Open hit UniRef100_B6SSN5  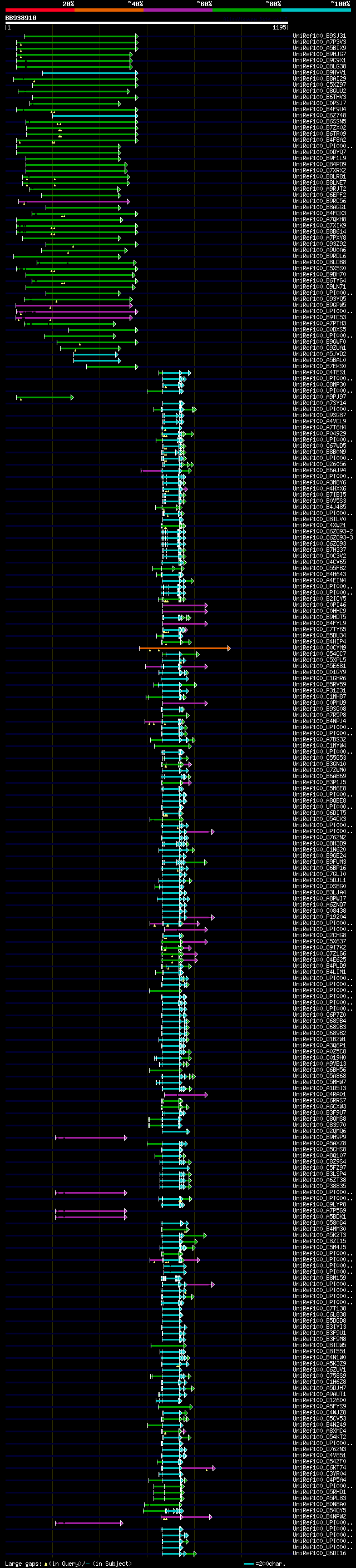pyautogui.click(x=319, y=121)
